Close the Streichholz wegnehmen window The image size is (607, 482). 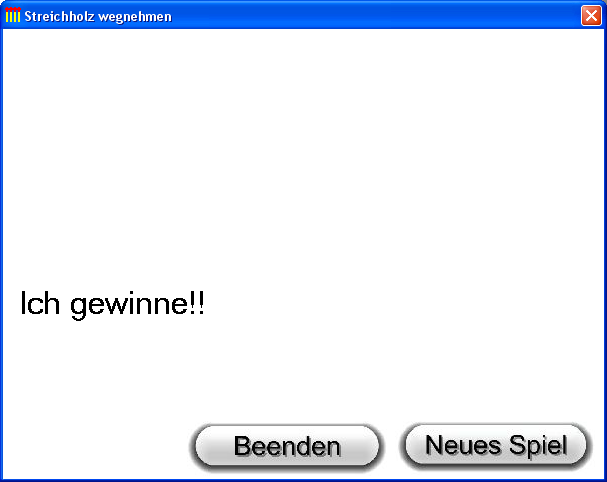[591, 15]
